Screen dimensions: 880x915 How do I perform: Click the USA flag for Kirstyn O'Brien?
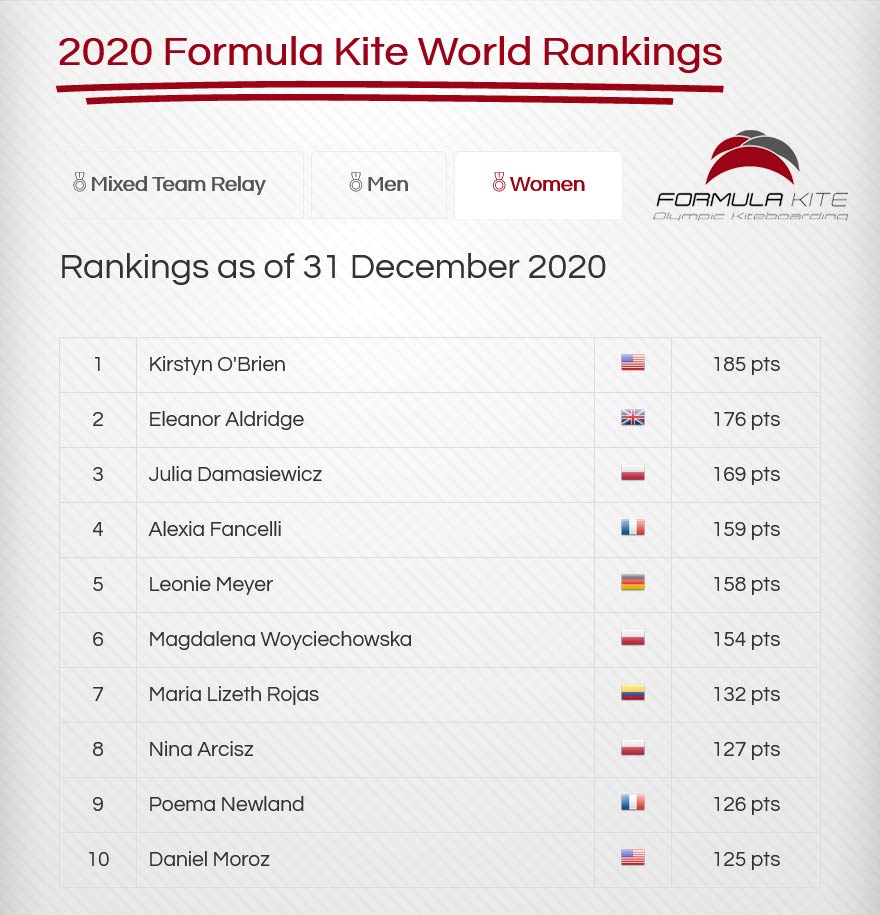[x=633, y=363]
